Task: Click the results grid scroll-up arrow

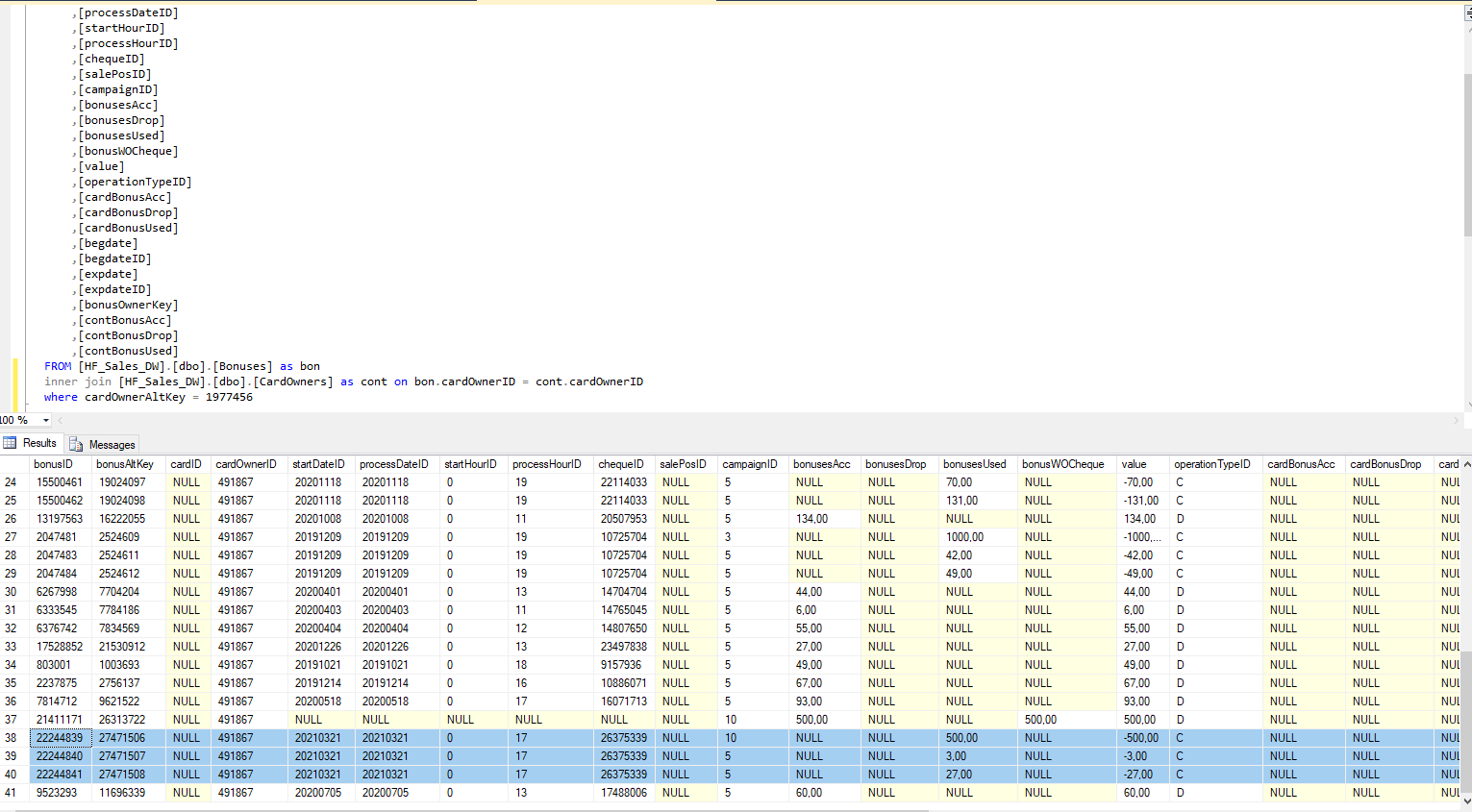Action: coord(1466,464)
